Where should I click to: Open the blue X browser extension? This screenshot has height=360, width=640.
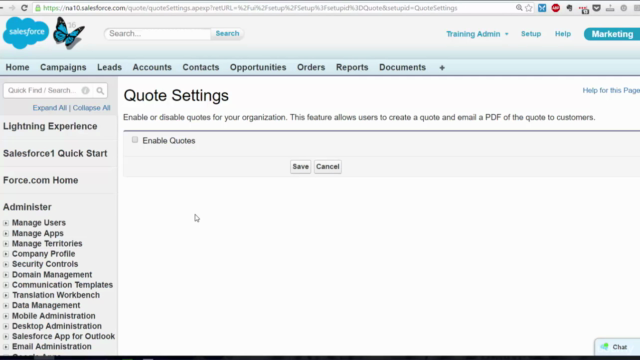click(x=542, y=8)
